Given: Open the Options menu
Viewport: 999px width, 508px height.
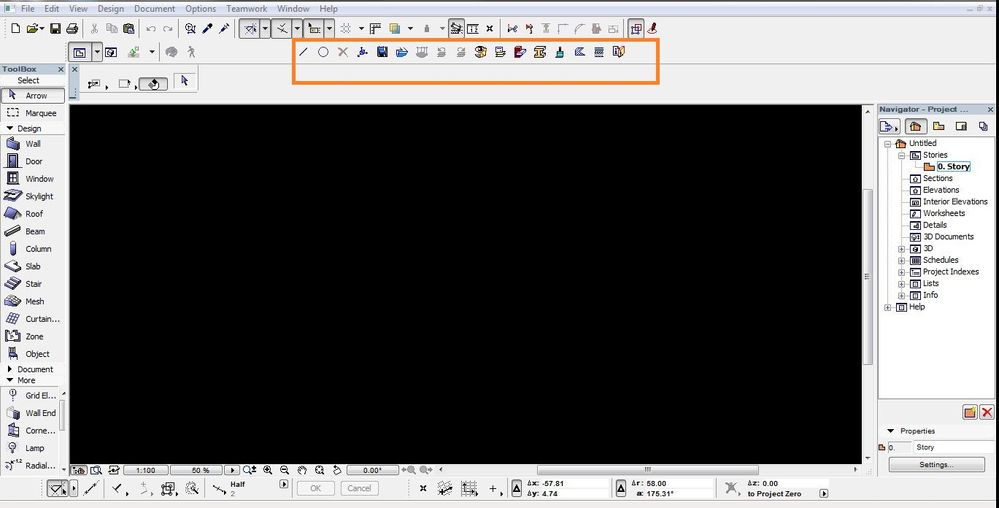Looking at the screenshot, I should (x=201, y=9).
